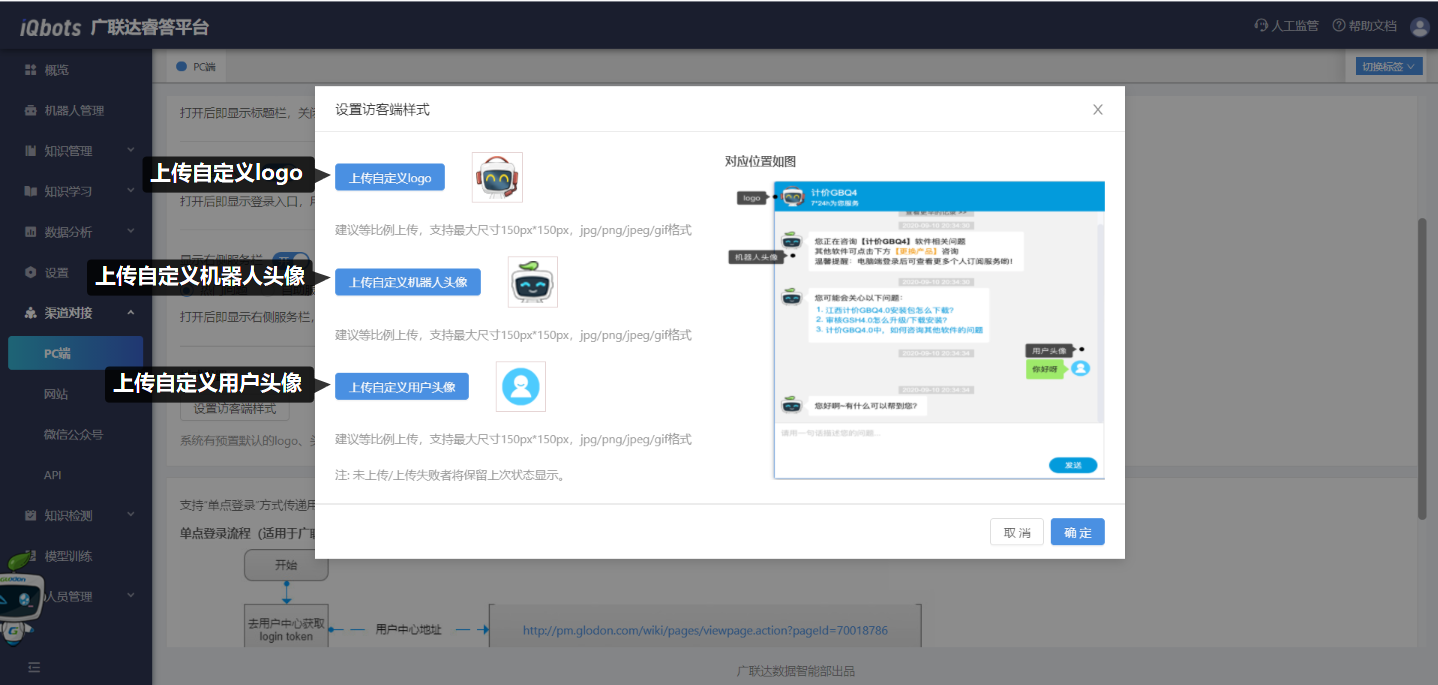Open 机器人管理 in the sidebar

click(73, 111)
